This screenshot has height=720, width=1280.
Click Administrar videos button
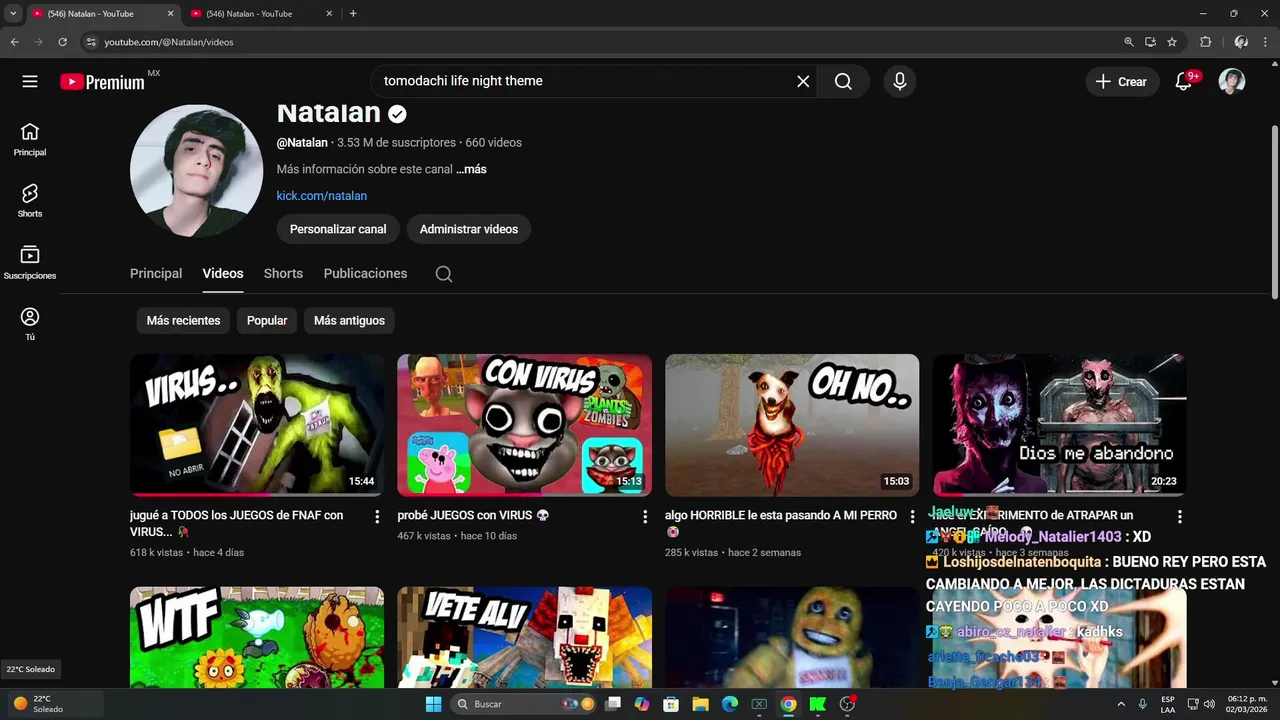(x=469, y=229)
